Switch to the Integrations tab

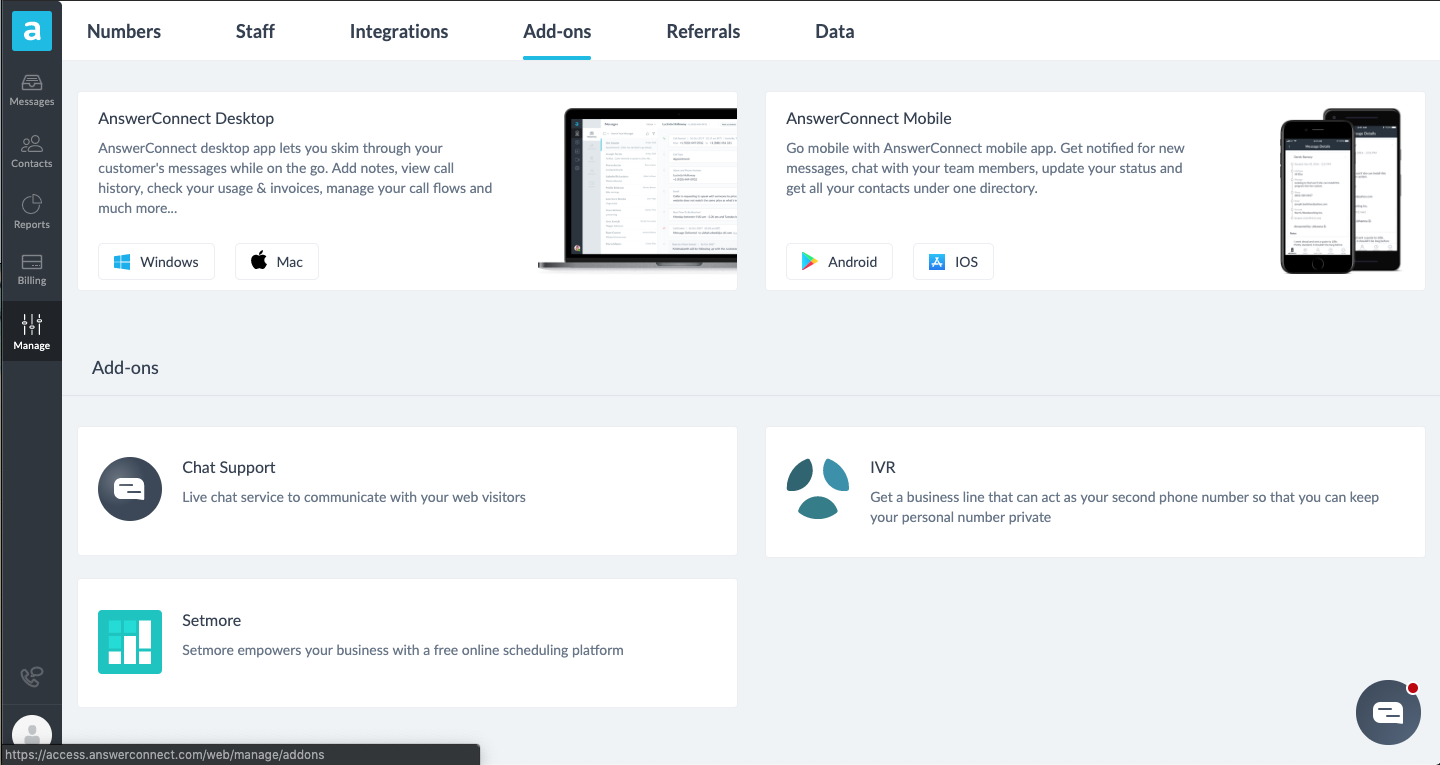point(398,31)
